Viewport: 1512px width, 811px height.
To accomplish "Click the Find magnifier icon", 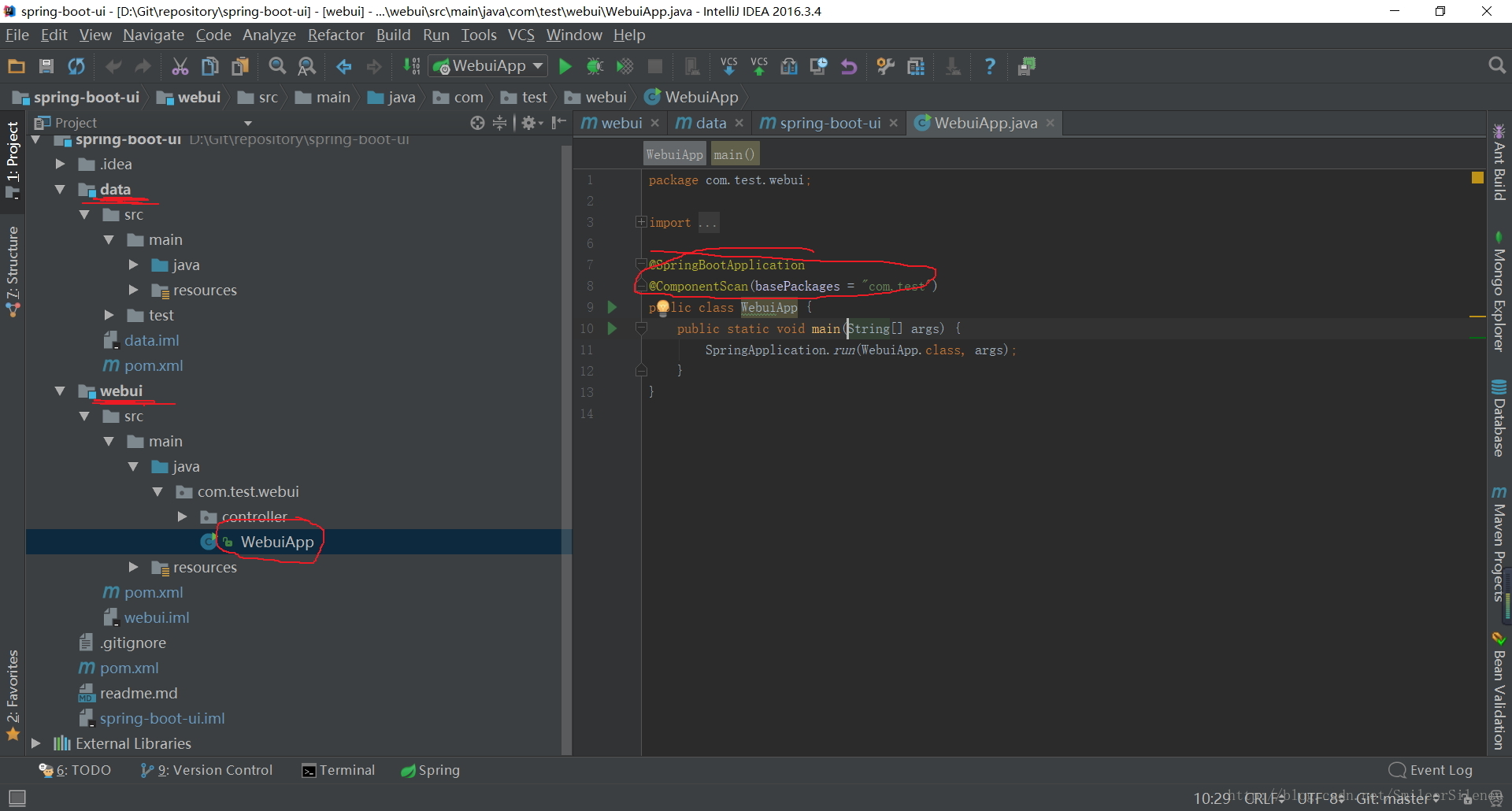I will [277, 66].
